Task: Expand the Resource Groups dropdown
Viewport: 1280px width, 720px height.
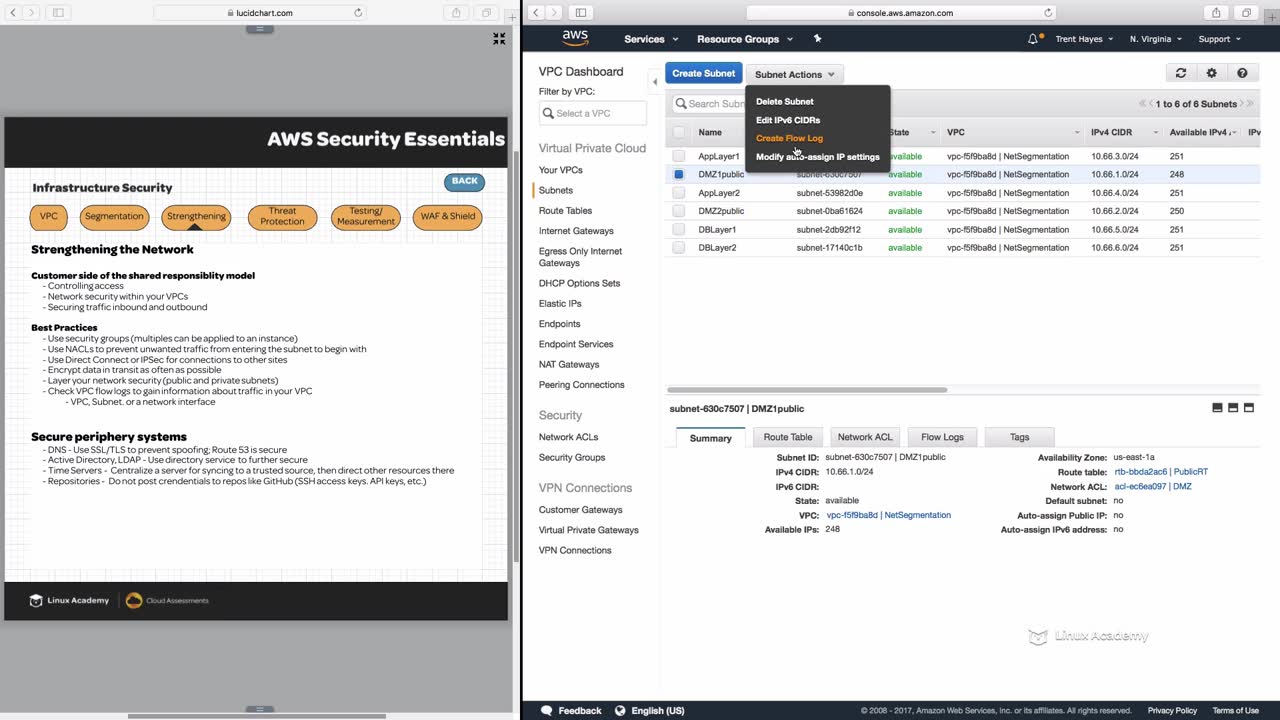Action: click(x=745, y=39)
